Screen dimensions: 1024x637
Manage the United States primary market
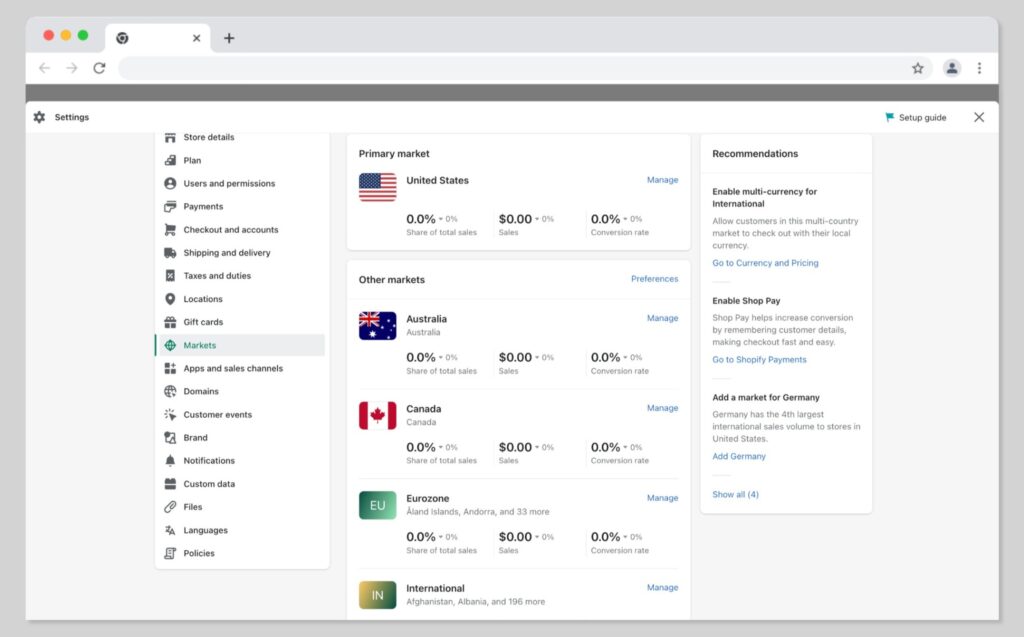tap(662, 180)
